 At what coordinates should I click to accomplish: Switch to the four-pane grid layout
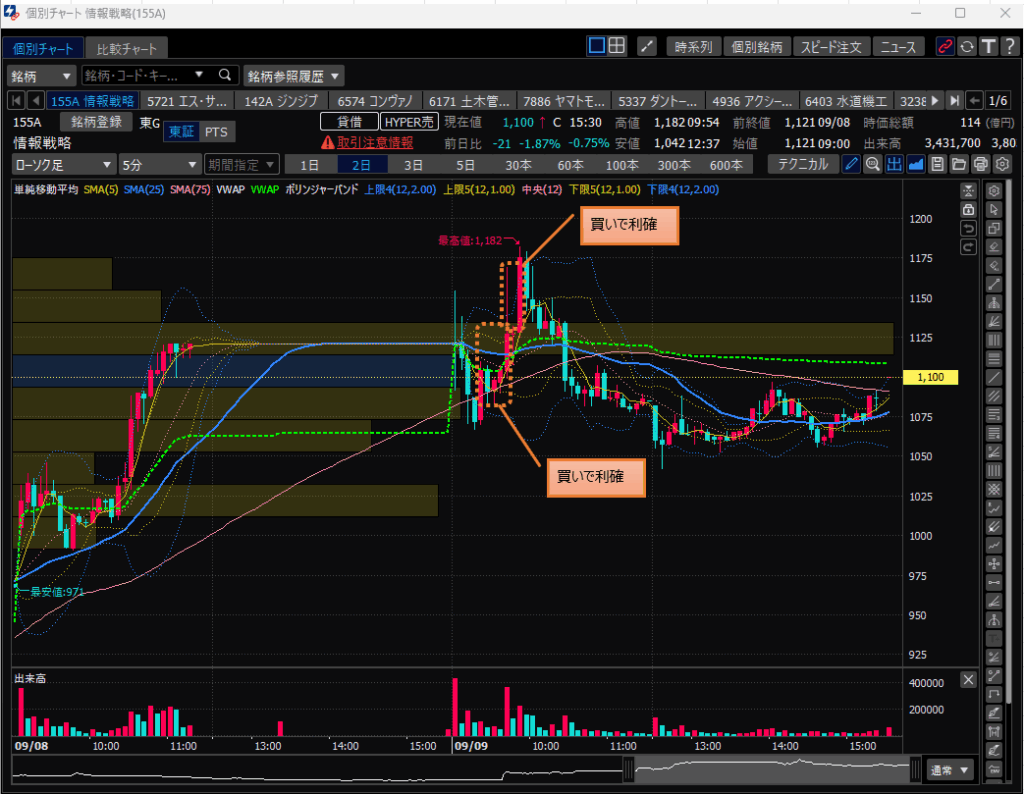(x=617, y=46)
